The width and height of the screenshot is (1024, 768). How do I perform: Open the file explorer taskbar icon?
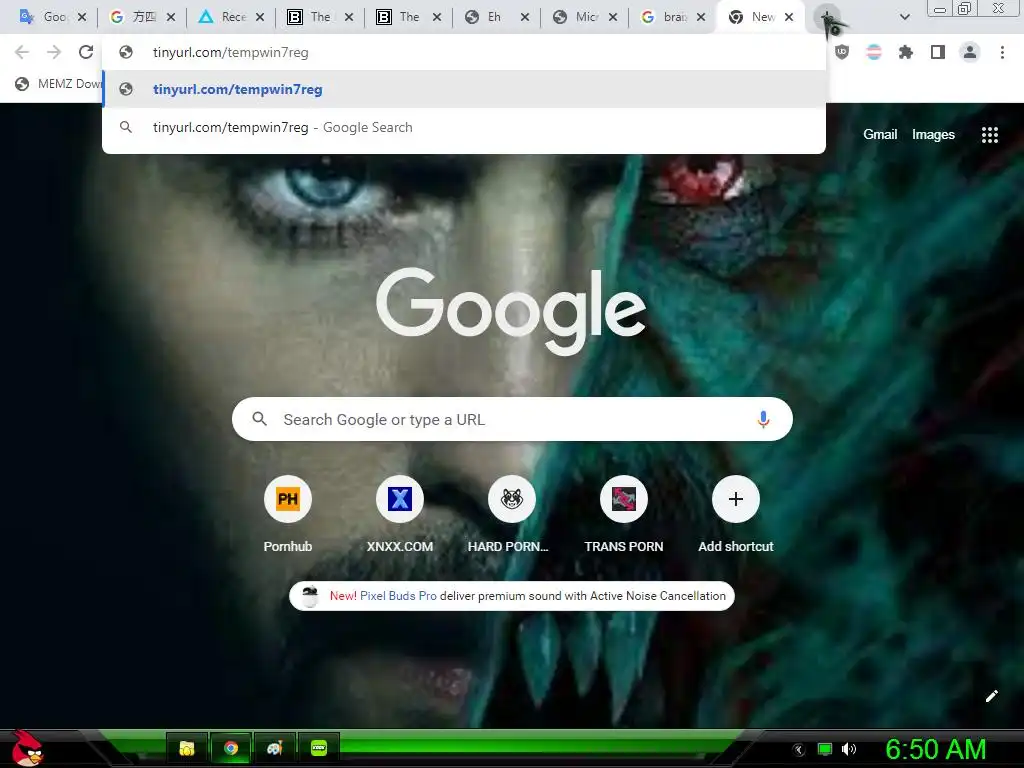pyautogui.click(x=187, y=748)
